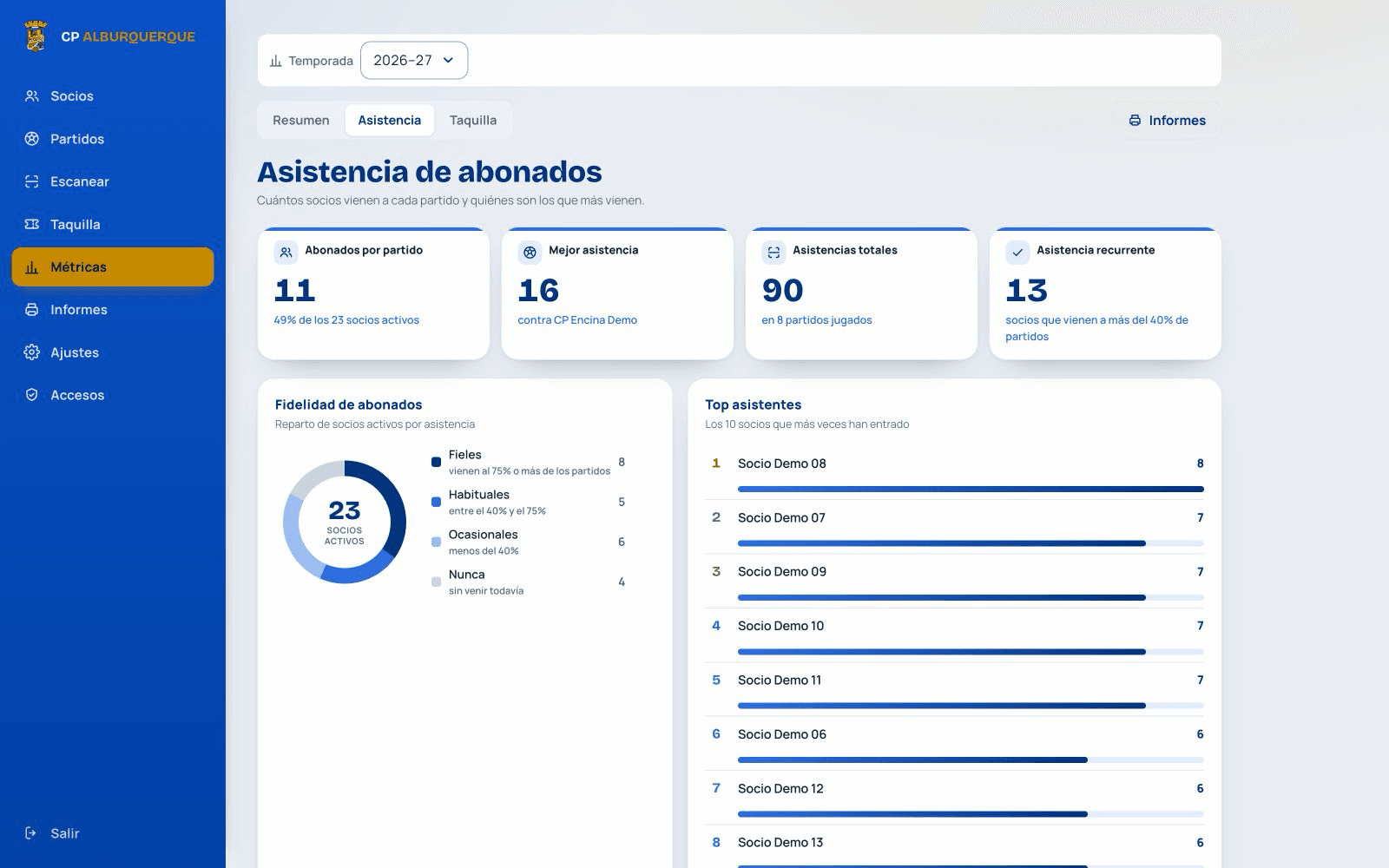1389x868 pixels.
Task: Click the Informes printer icon in sidebar
Action: coord(32,310)
